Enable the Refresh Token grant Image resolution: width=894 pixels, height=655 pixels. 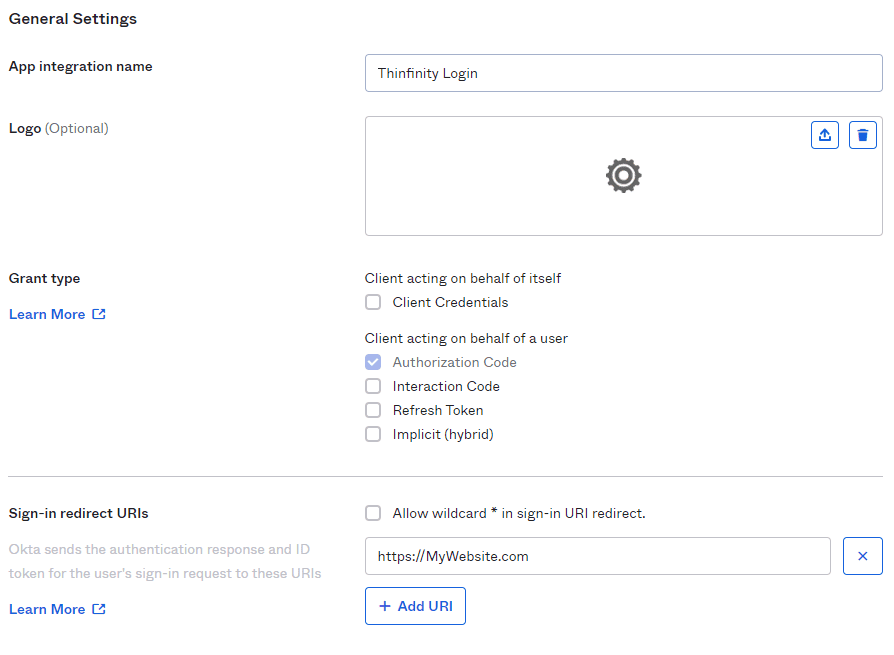pos(373,409)
